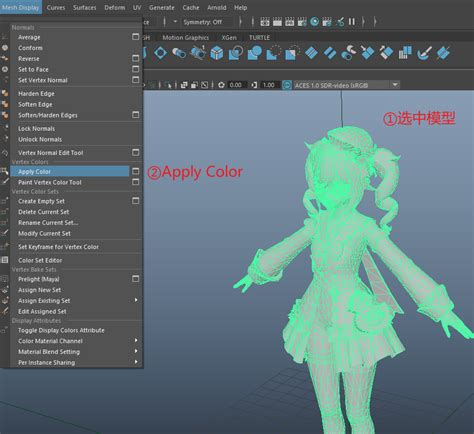Open the Arnold menu
The height and width of the screenshot is (434, 474).
pyautogui.click(x=217, y=7)
